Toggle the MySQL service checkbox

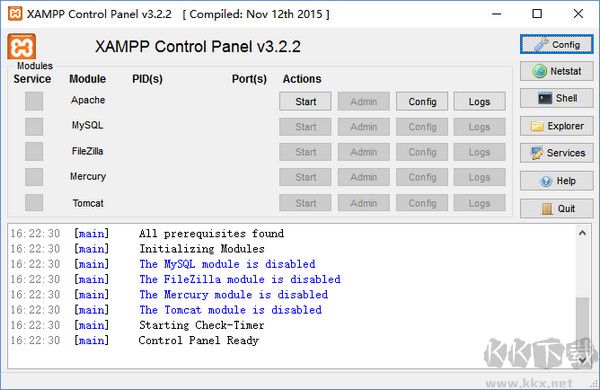coord(34,126)
